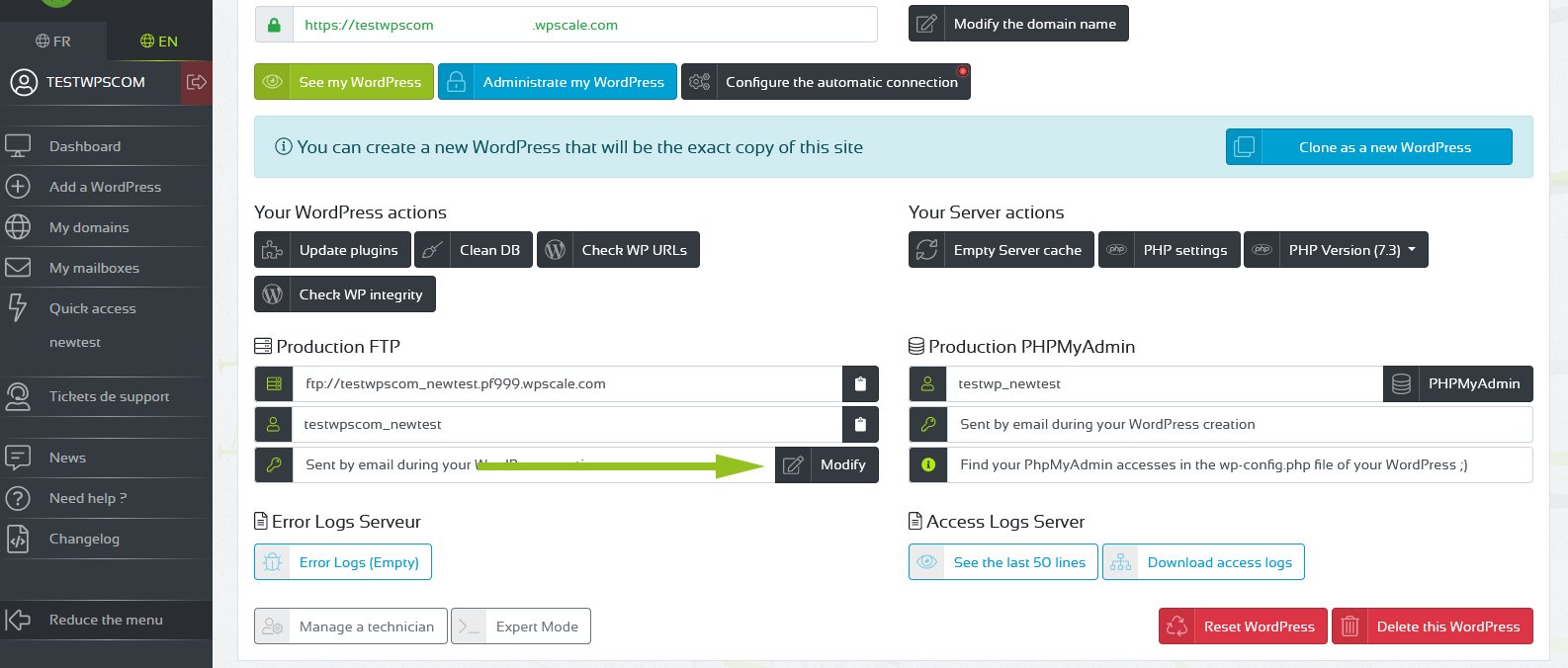
Task: Copy the FTP username testwpscom_newtest to clipboard
Action: [859, 424]
